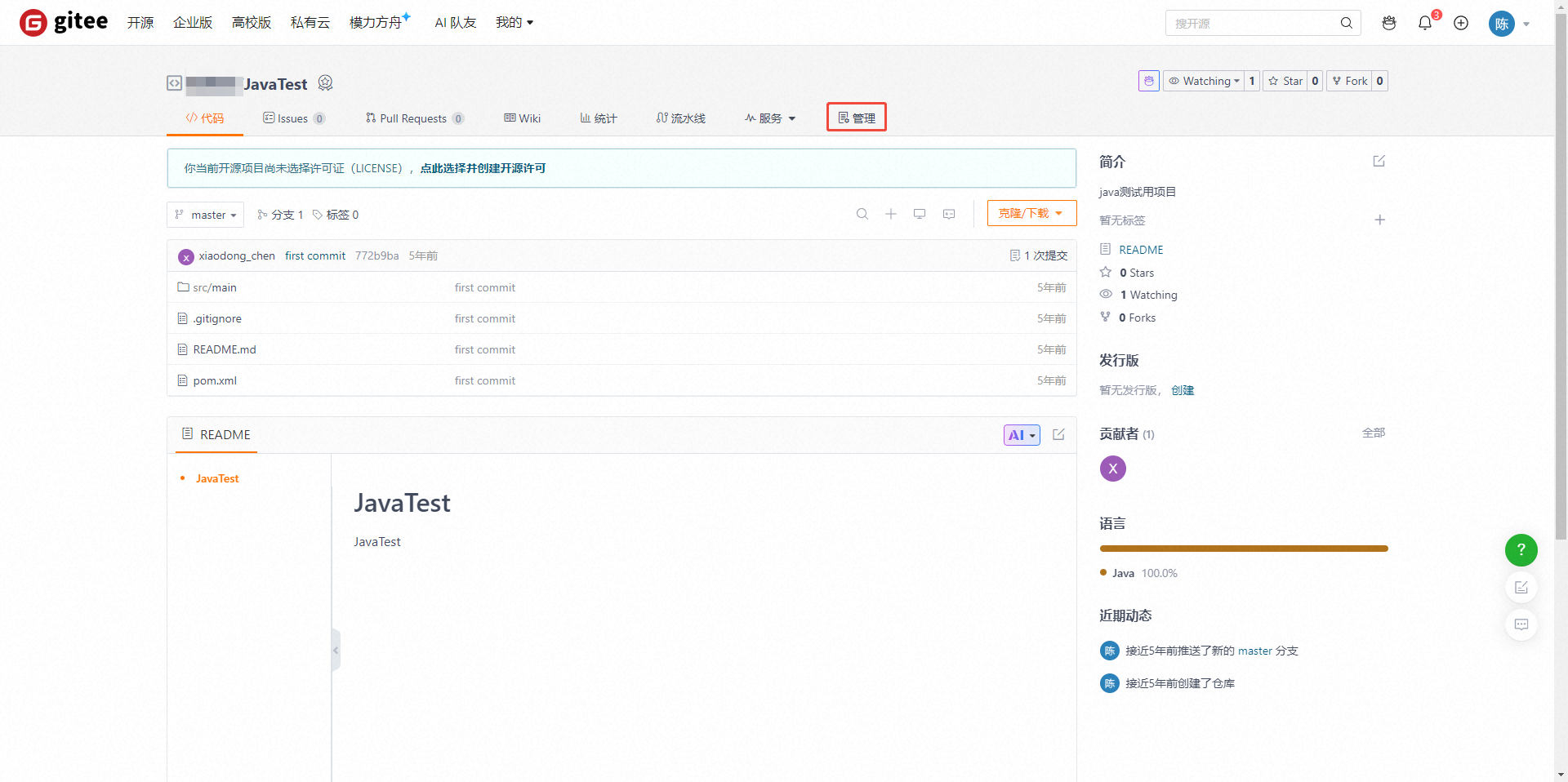Screen dimensions: 1568x782
Task: Click the green help question mark button
Action: point(1521,550)
